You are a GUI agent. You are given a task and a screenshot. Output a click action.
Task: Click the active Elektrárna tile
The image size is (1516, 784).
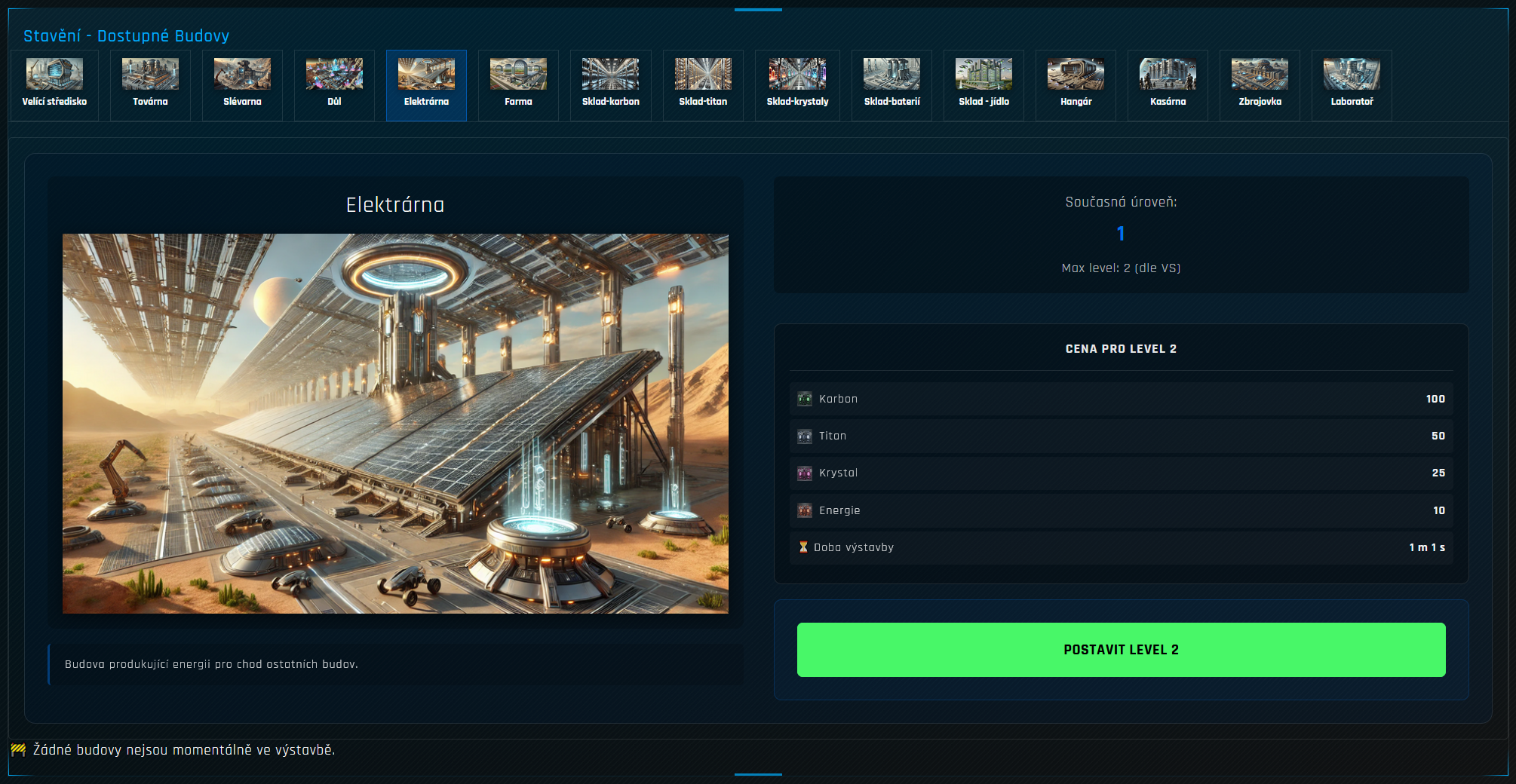(426, 84)
